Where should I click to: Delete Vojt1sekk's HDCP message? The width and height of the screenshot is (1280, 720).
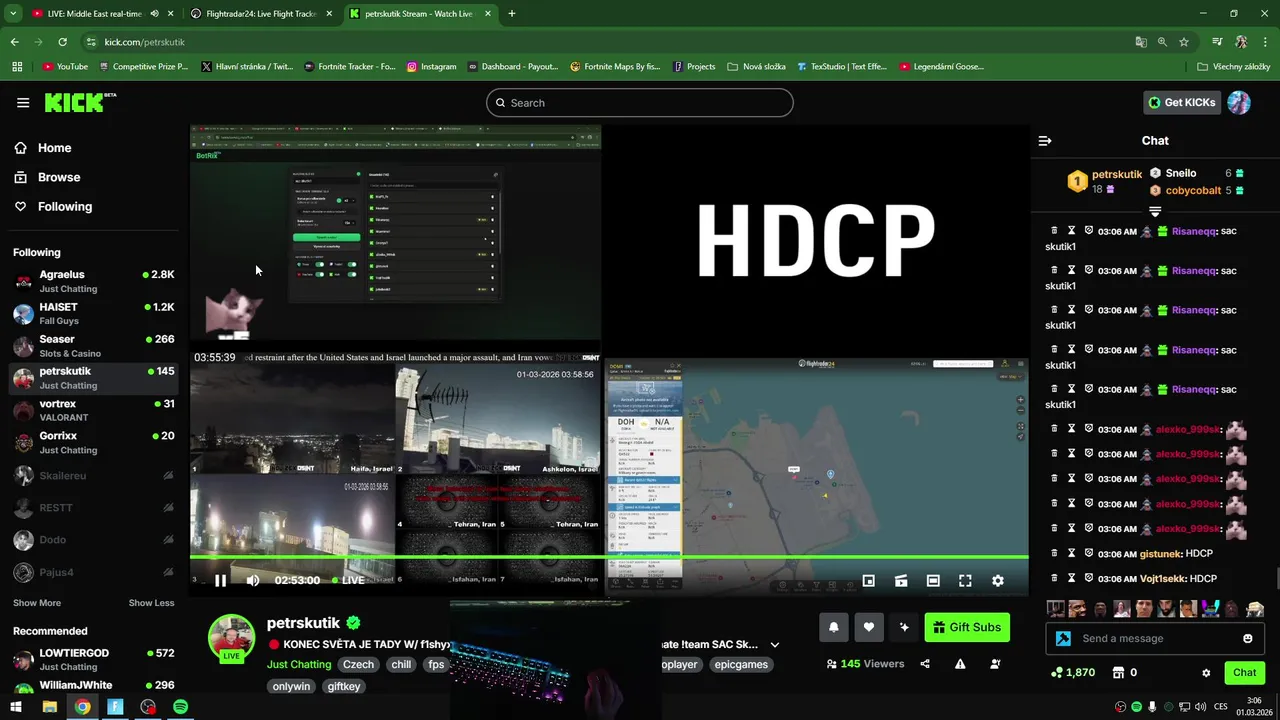1054,578
